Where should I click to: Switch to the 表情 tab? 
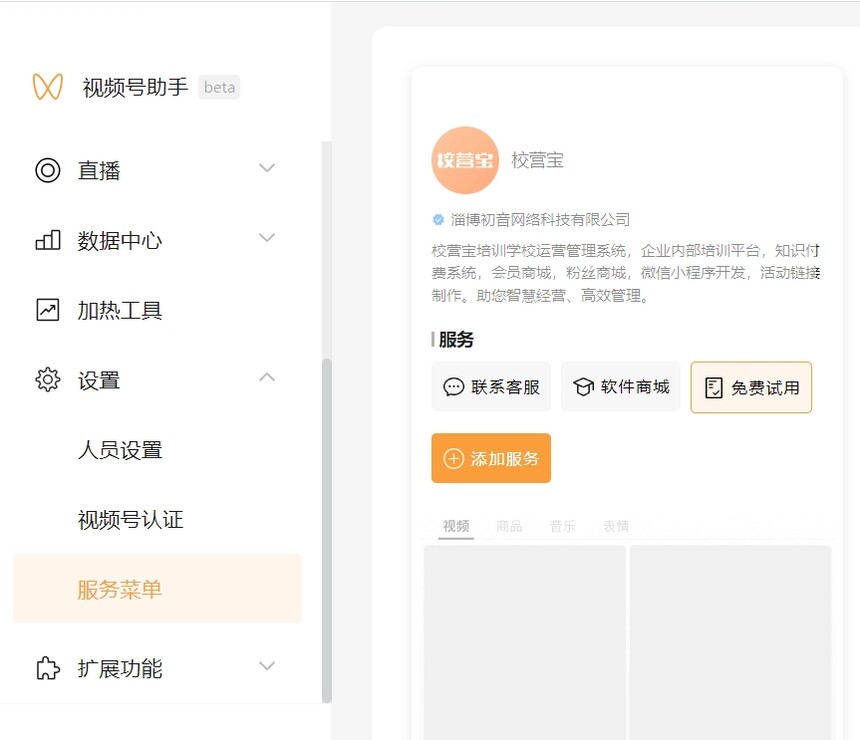tap(616, 527)
